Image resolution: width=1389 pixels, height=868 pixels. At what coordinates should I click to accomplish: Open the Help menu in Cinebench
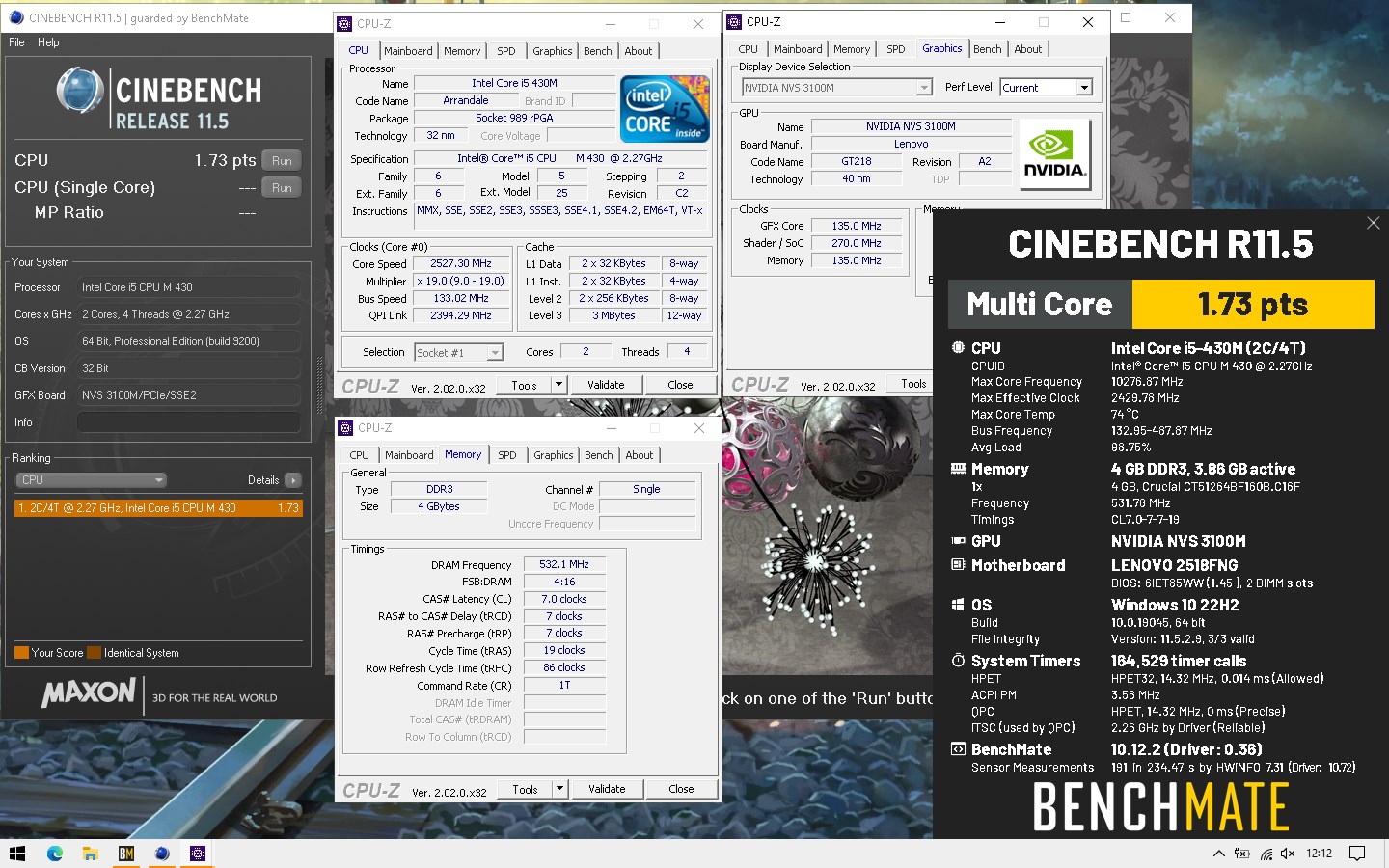48,42
